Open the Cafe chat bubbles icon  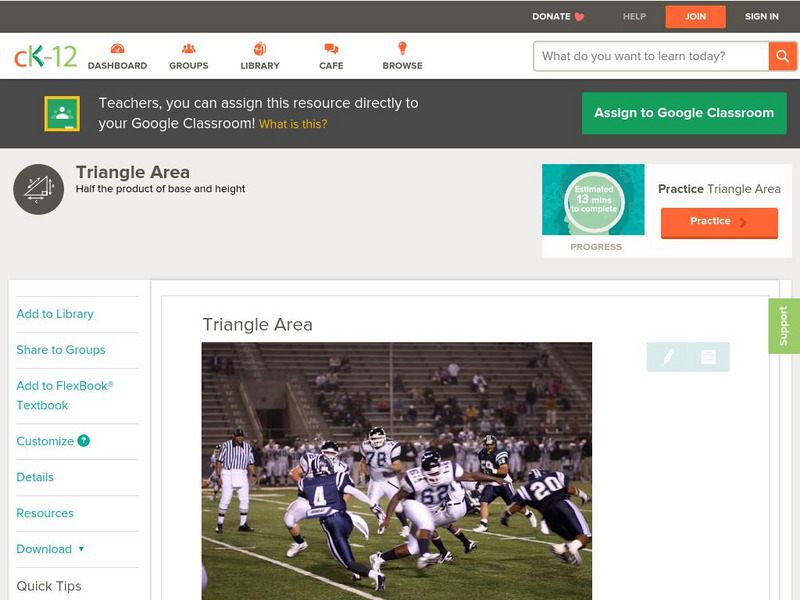[x=331, y=48]
